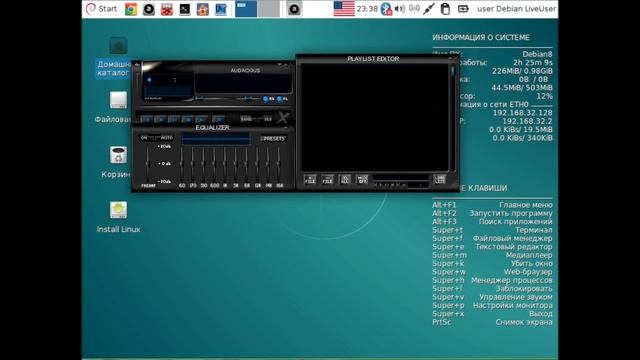The height and width of the screenshot is (360, 640).
Task: Click the Audacious taskbar window button
Action: click(x=294, y=9)
